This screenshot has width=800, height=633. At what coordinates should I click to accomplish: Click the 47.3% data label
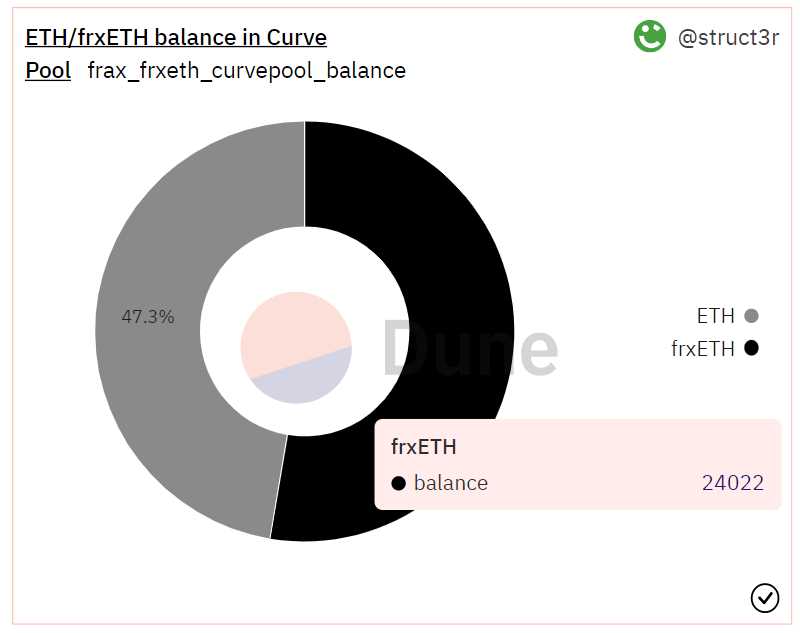[x=148, y=317]
